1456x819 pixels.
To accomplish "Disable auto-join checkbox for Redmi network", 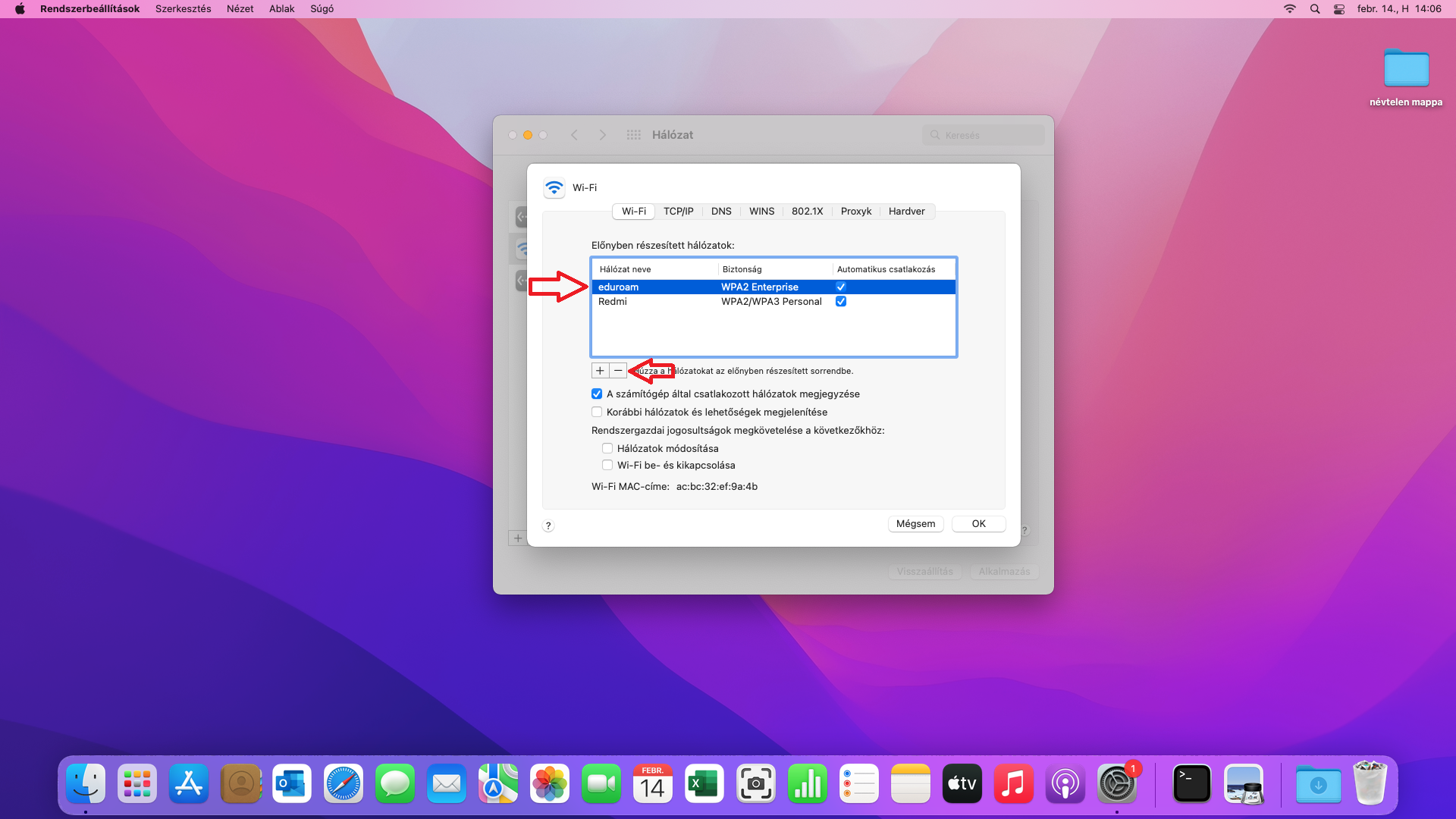I will click(841, 302).
